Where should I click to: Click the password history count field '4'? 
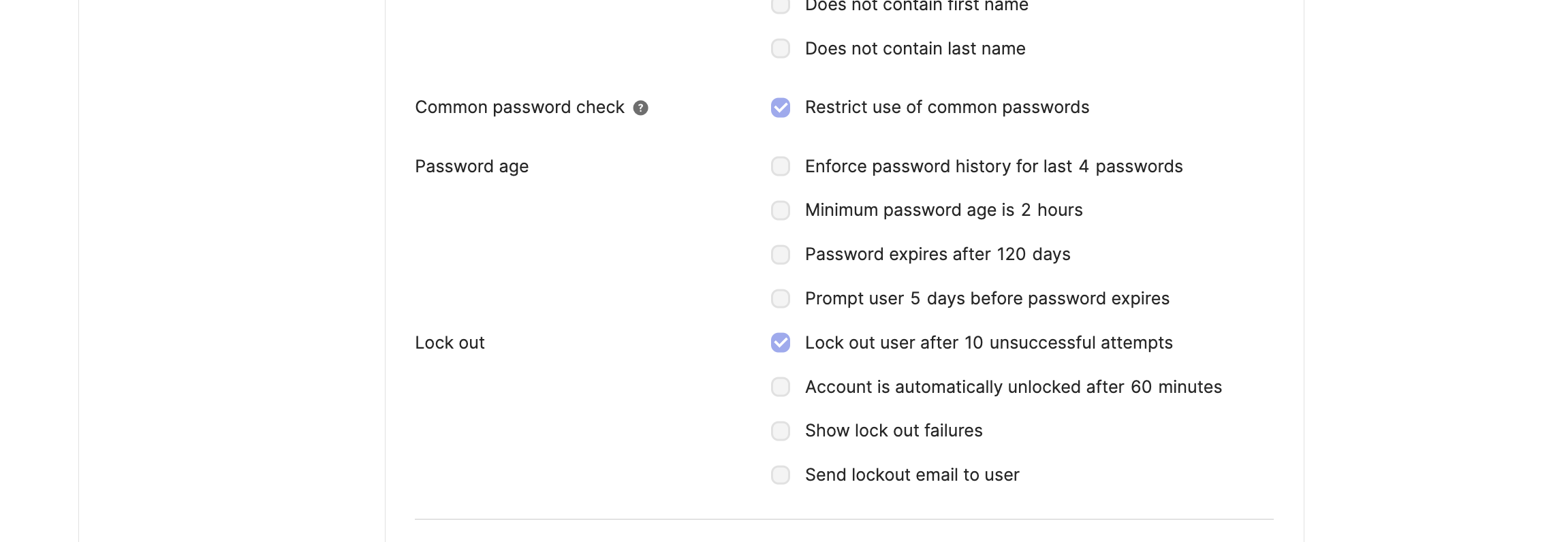pos(1084,167)
